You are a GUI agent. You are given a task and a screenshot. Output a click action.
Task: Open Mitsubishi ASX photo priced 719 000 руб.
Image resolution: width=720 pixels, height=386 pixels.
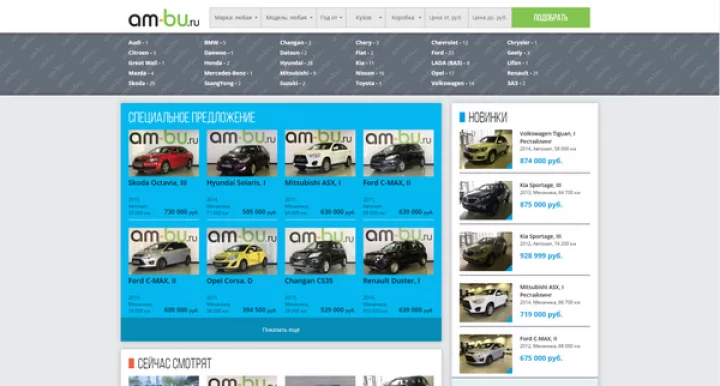pyautogui.click(x=486, y=302)
